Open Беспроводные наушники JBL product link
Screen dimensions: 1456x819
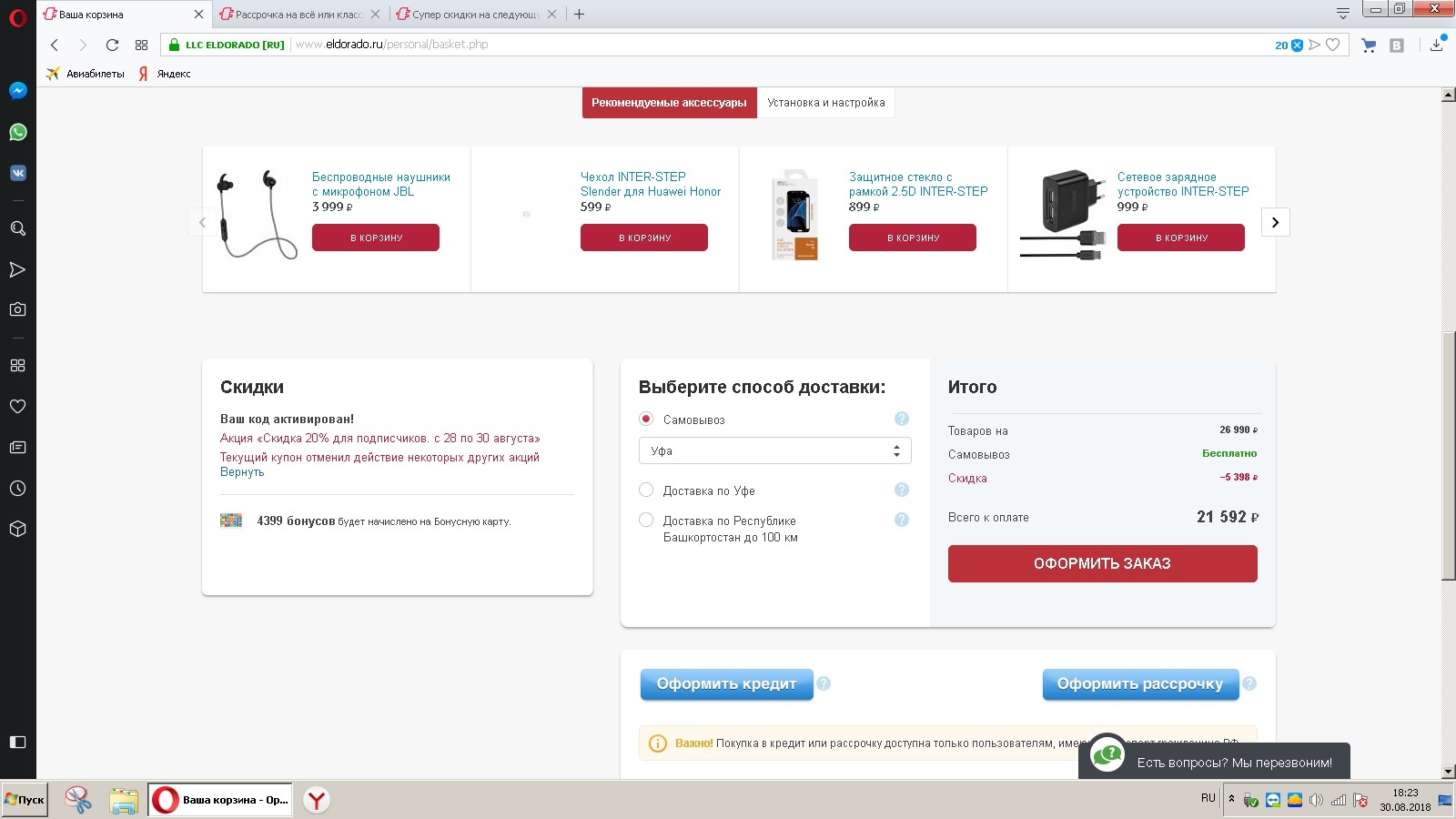[381, 184]
